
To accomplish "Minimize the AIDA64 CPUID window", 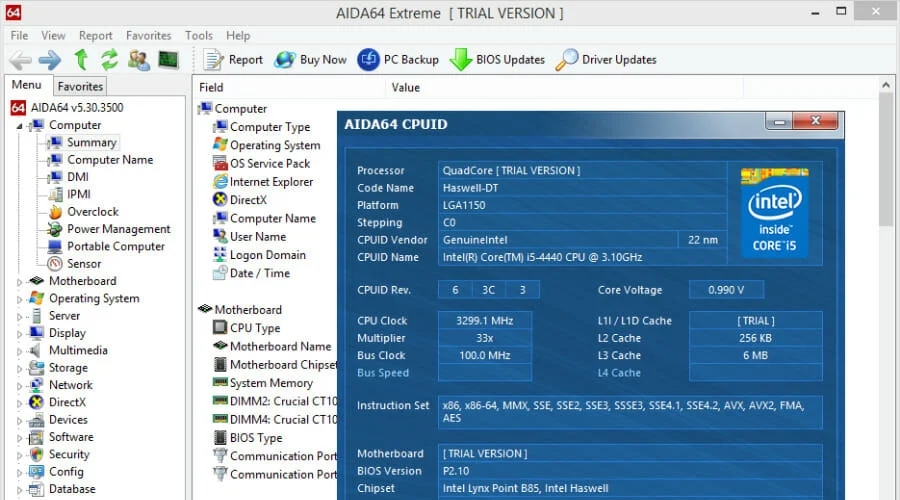I will 779,121.
